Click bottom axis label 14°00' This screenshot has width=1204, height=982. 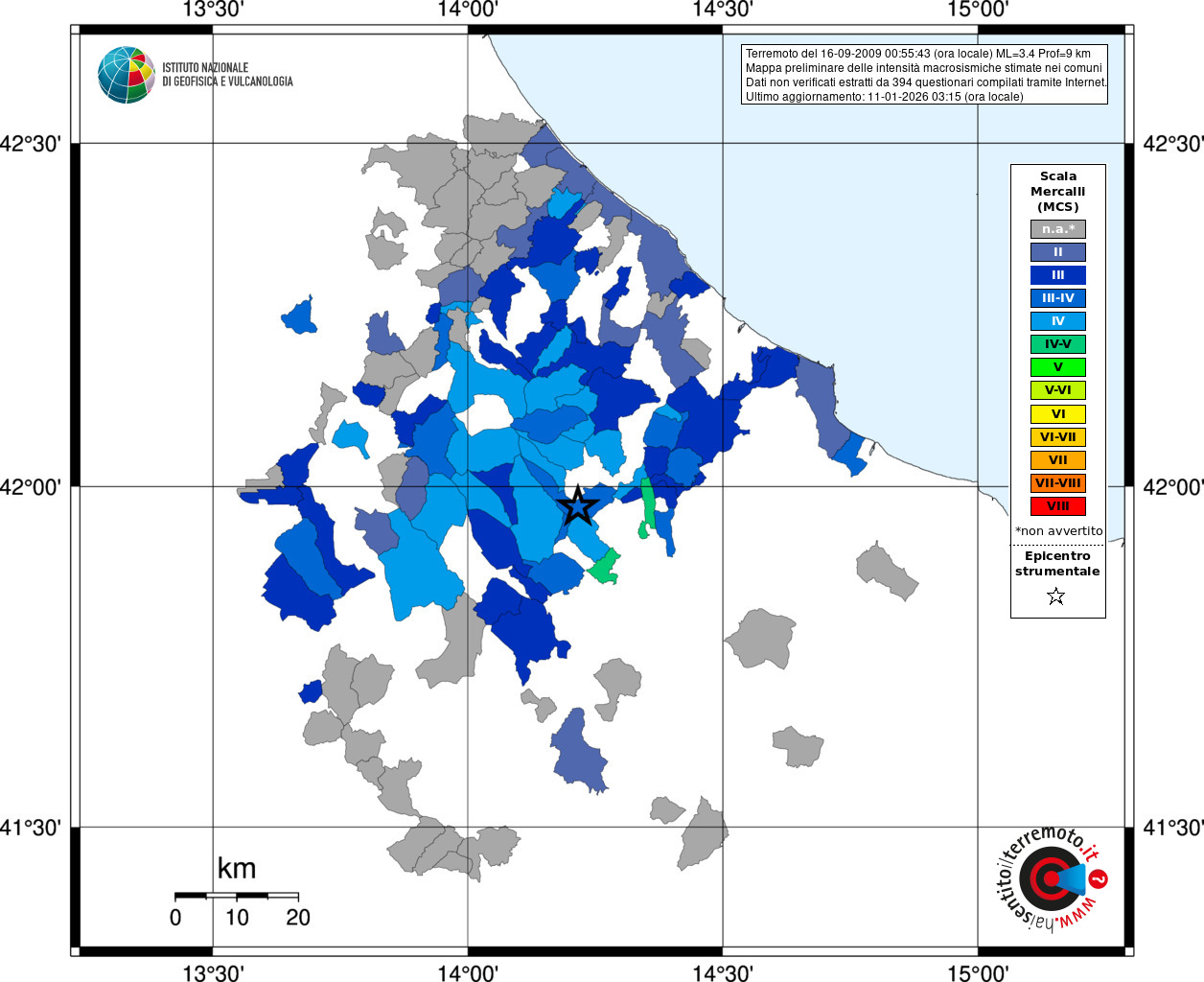468,972
